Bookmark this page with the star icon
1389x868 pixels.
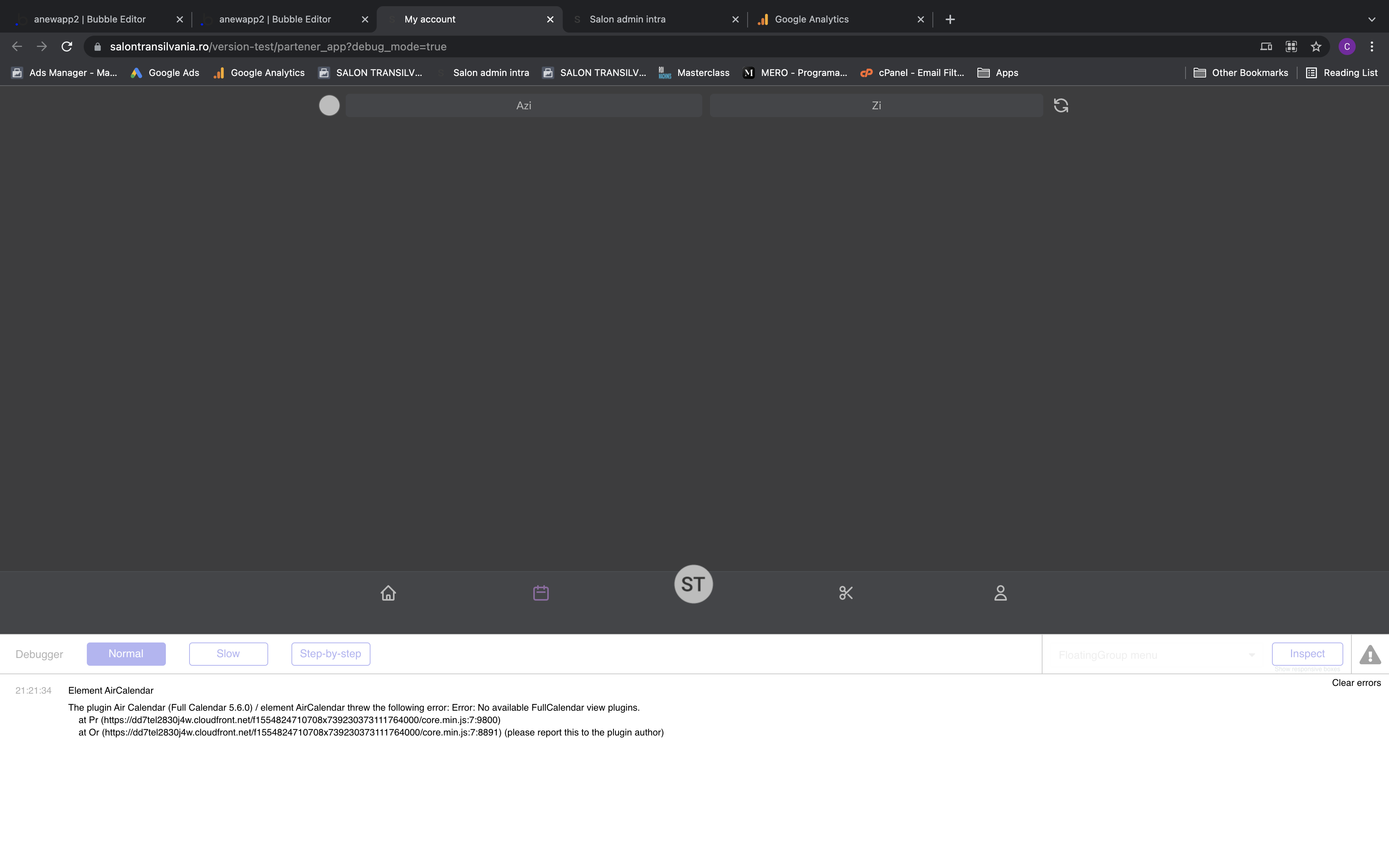coord(1316,46)
